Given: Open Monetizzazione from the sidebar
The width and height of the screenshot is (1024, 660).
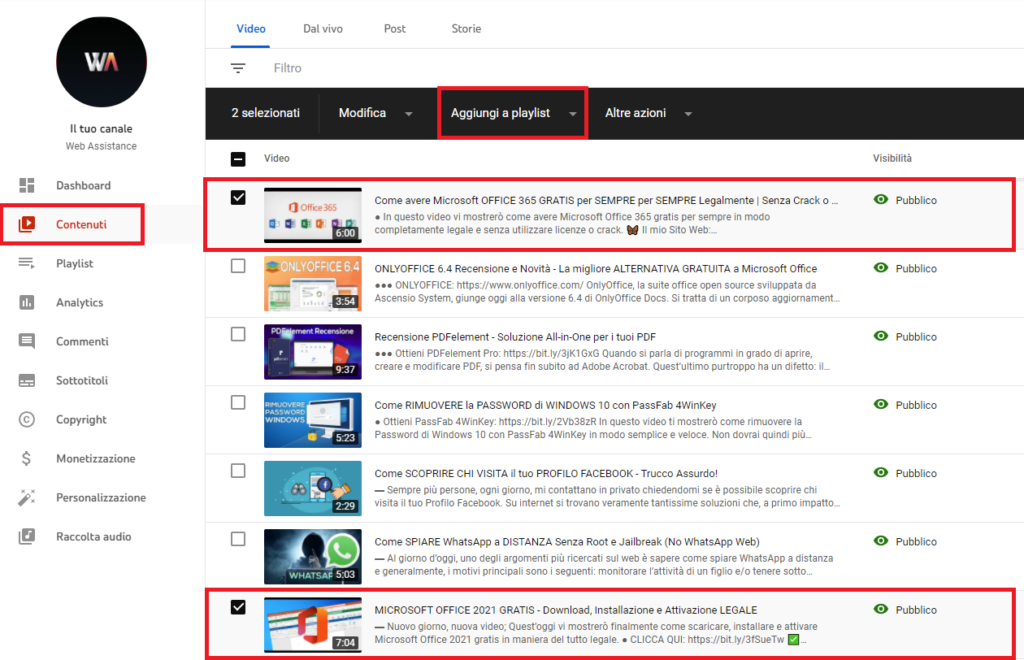Looking at the screenshot, I should click(x=95, y=458).
